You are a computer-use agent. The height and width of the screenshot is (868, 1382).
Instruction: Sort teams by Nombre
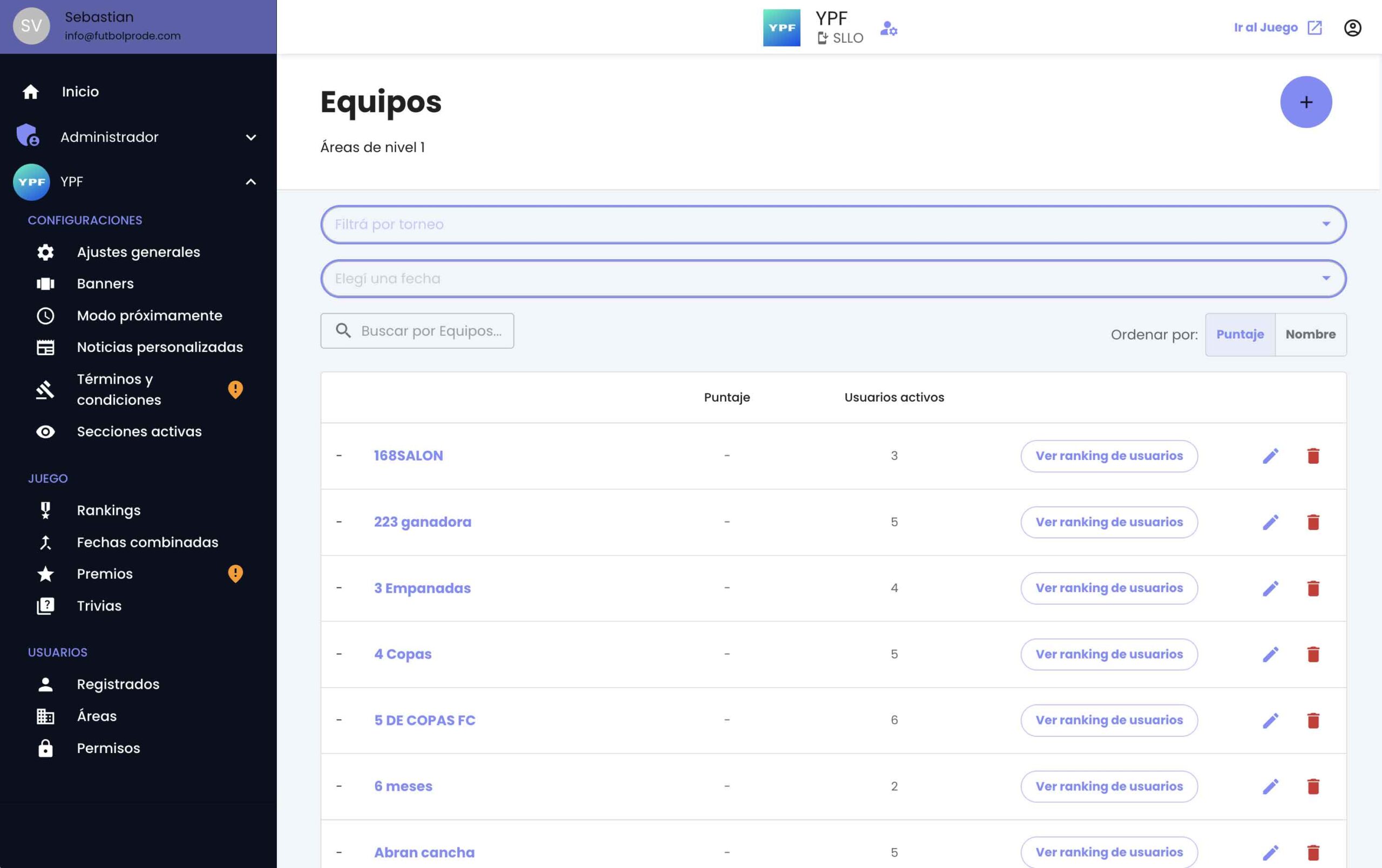tap(1310, 335)
